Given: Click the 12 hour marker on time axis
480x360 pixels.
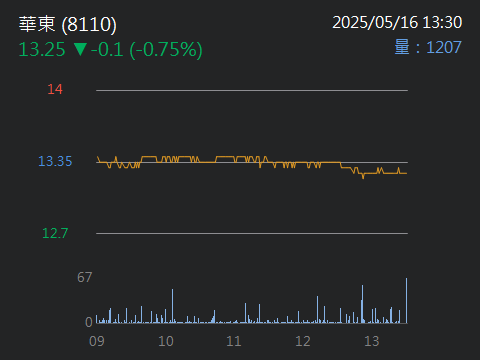Looking at the screenshot, I should coord(303,341).
